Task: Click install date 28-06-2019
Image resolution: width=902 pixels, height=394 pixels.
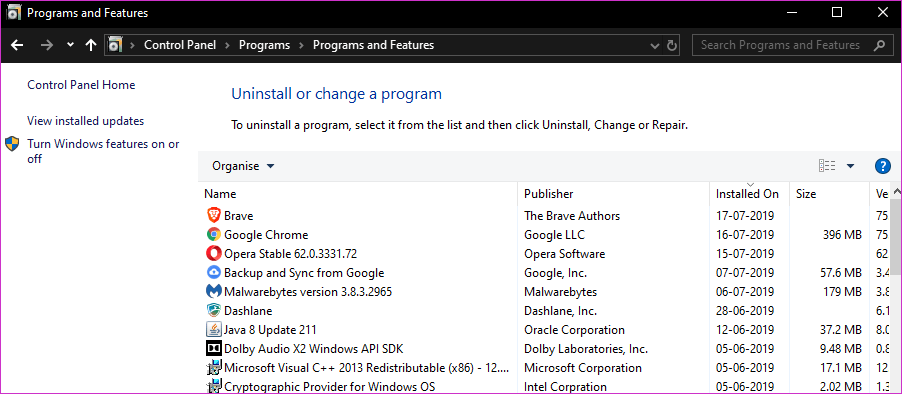Action: point(745,311)
